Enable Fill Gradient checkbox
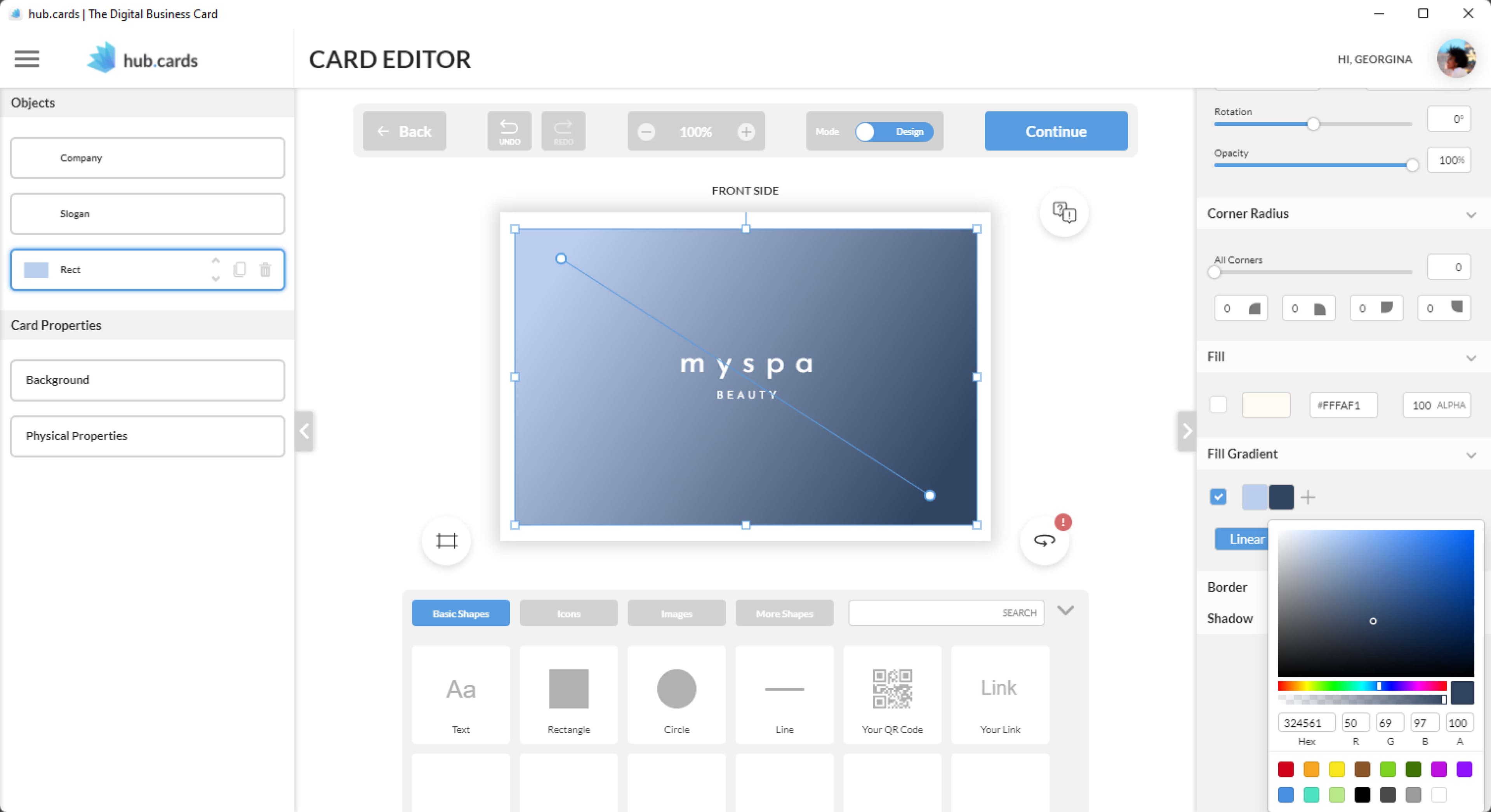The image size is (1491, 812). (x=1219, y=497)
